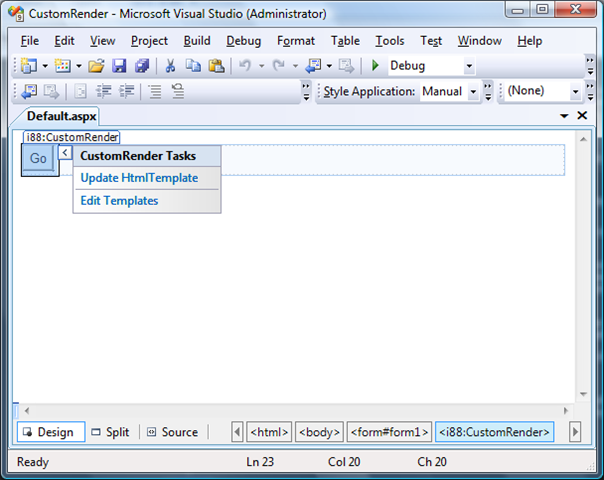The image size is (604, 480).
Task: Open the New Project dropdown arrow
Action: 45,66
